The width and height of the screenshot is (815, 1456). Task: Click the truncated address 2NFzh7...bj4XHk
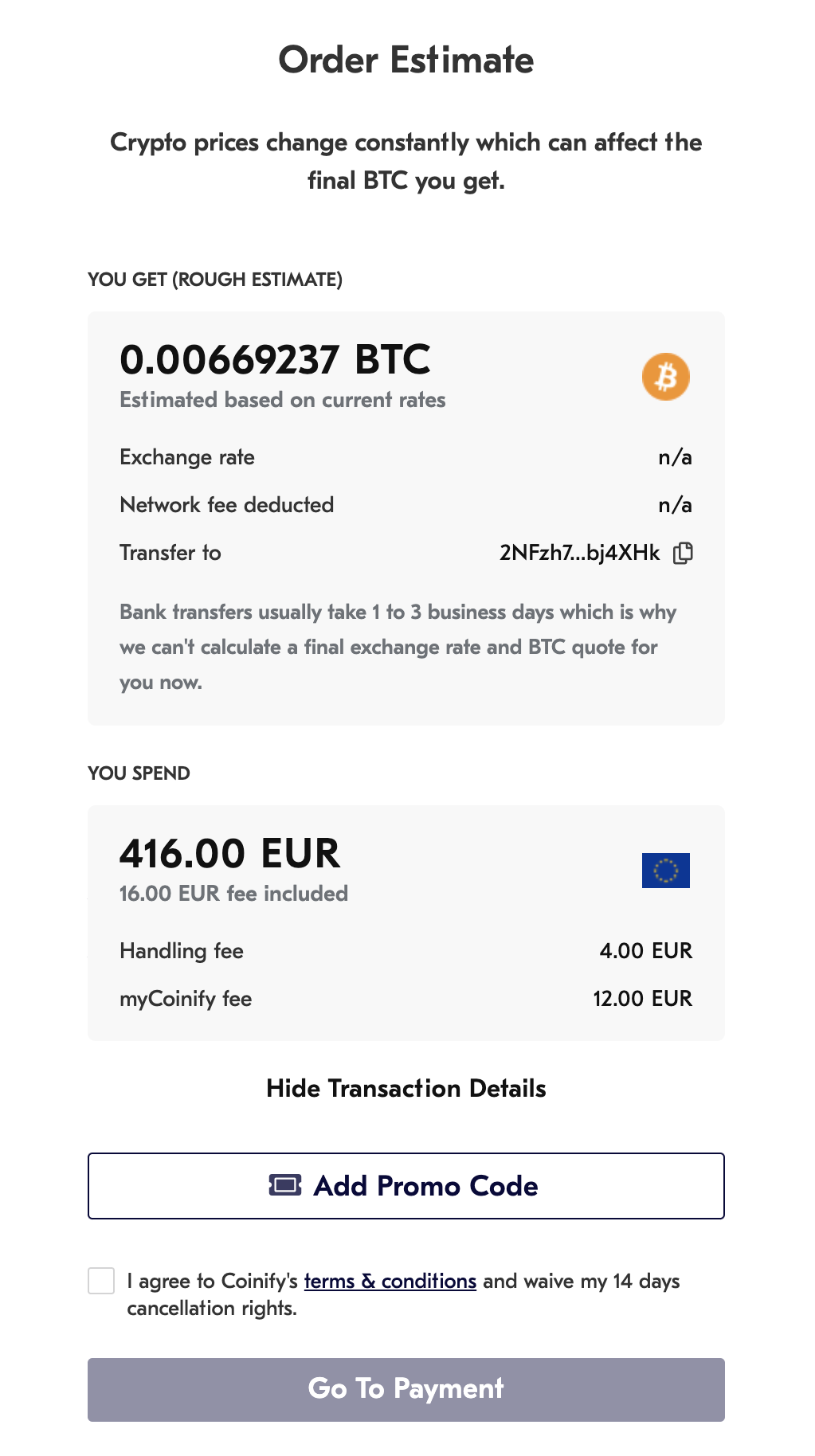(x=579, y=553)
